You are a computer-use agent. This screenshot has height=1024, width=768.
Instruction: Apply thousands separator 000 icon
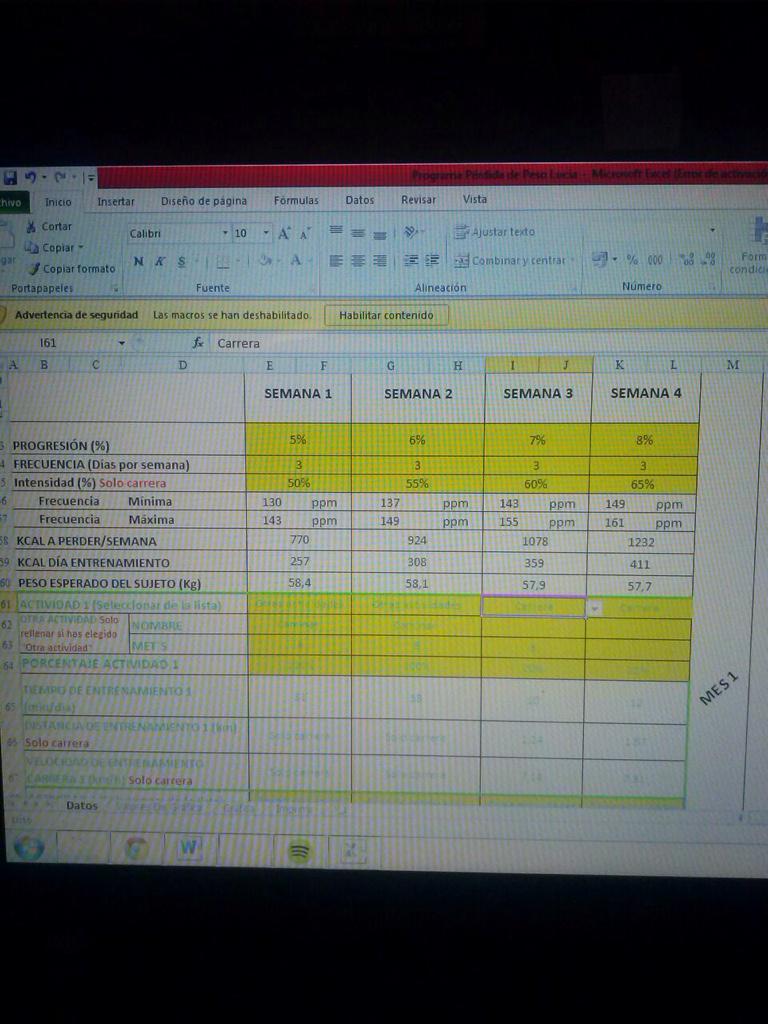655,260
